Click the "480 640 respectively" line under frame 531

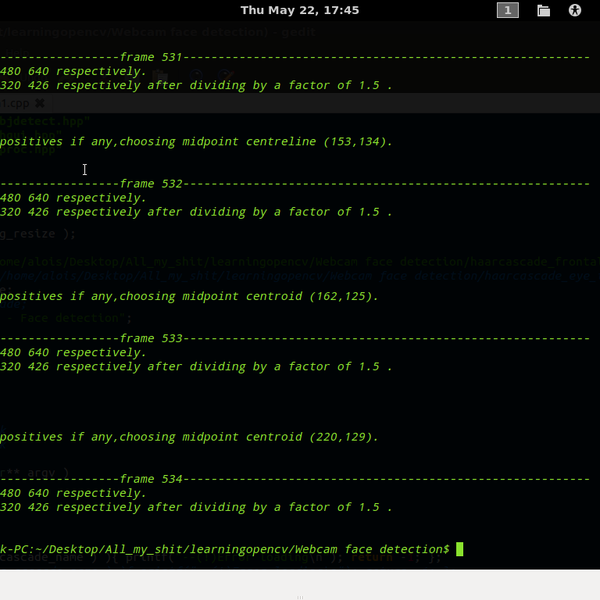(x=73, y=71)
